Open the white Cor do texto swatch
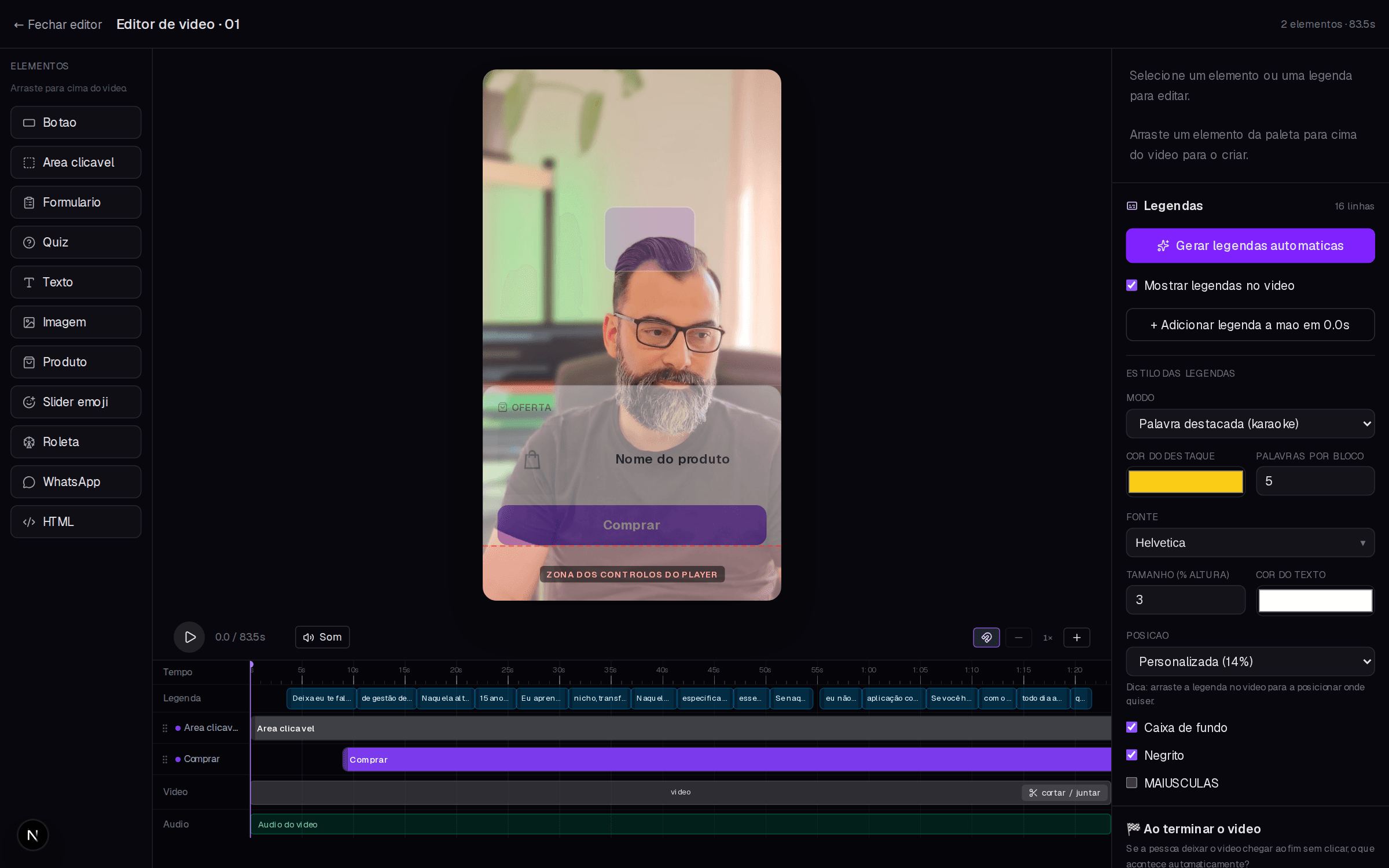 pyautogui.click(x=1315, y=600)
